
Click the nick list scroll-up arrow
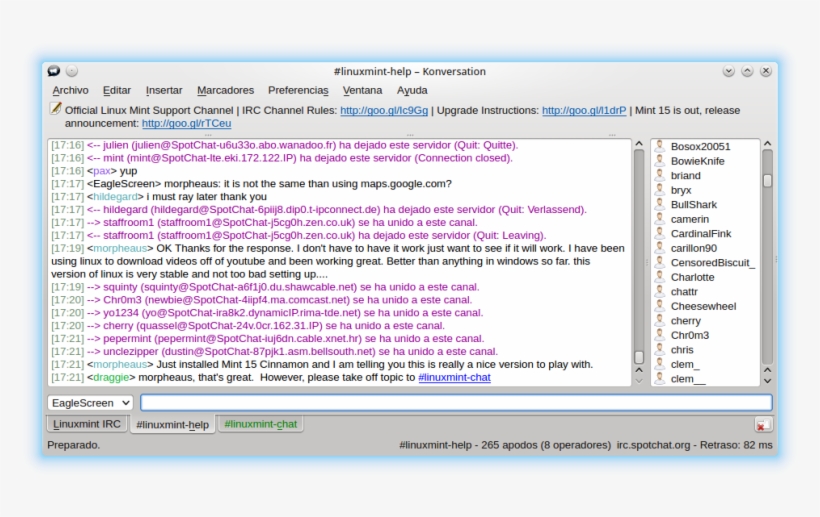click(767, 143)
